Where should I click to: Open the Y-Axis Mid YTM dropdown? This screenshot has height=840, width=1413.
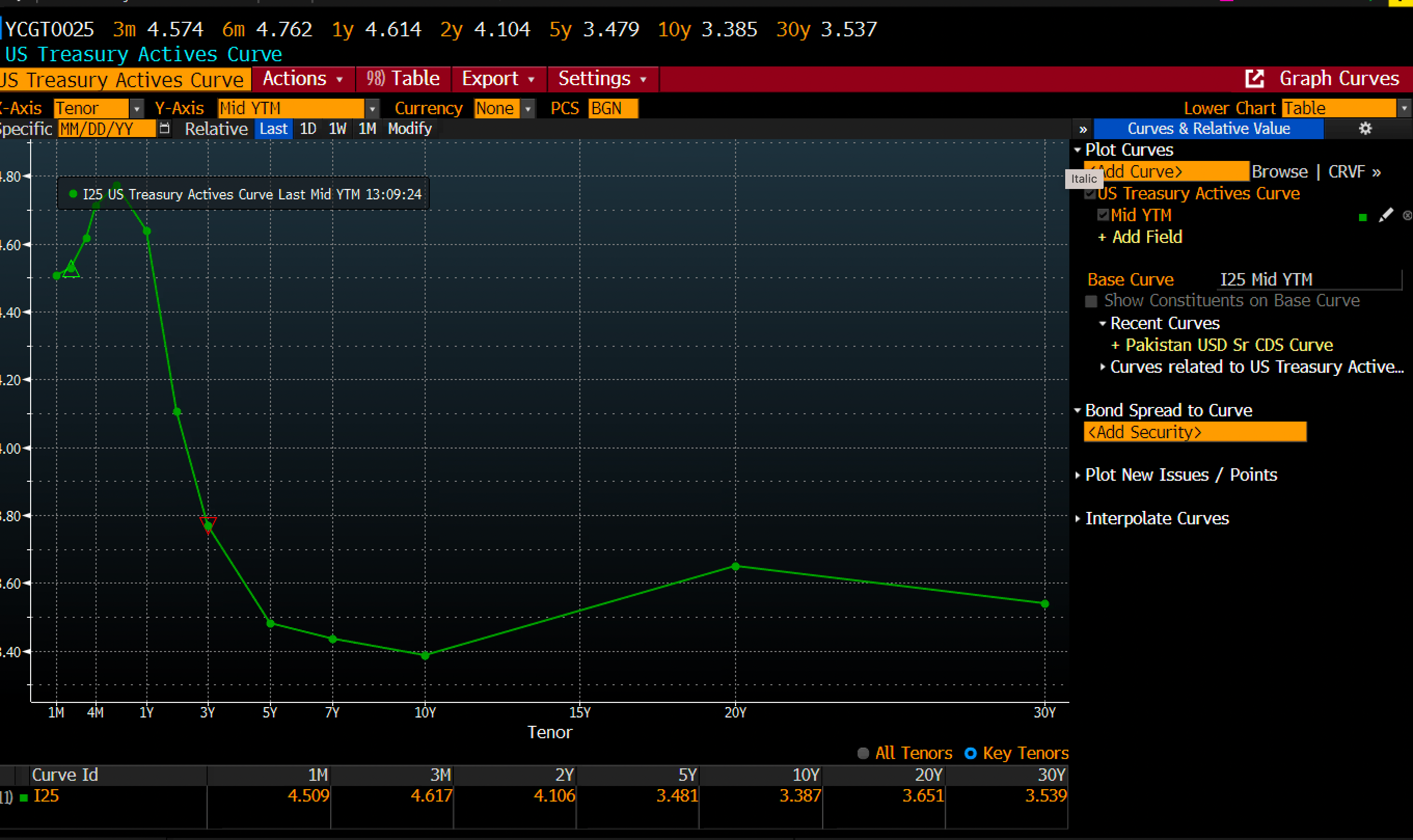coord(372,108)
